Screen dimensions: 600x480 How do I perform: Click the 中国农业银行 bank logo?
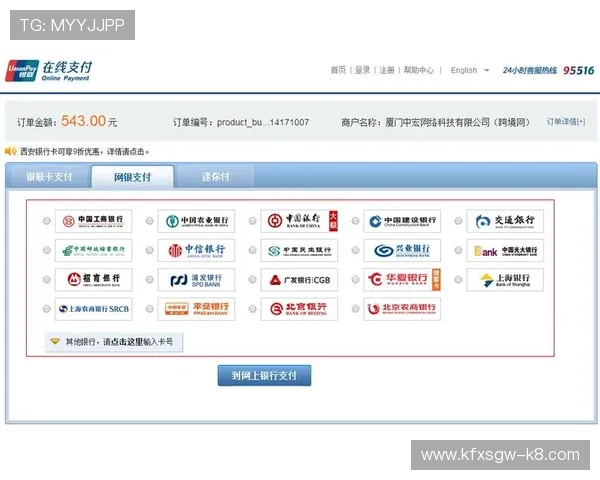click(196, 221)
